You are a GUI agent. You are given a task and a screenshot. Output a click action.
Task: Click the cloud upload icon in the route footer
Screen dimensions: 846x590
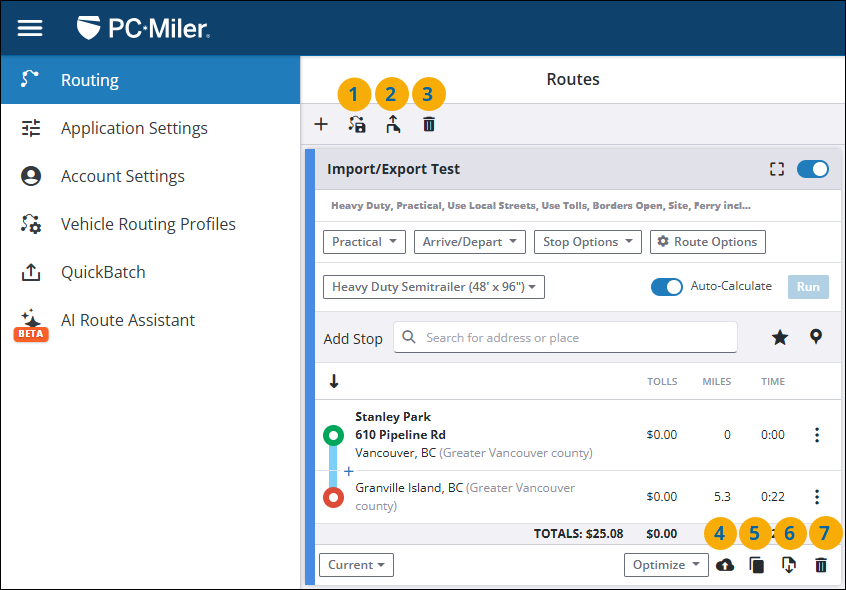[725, 565]
